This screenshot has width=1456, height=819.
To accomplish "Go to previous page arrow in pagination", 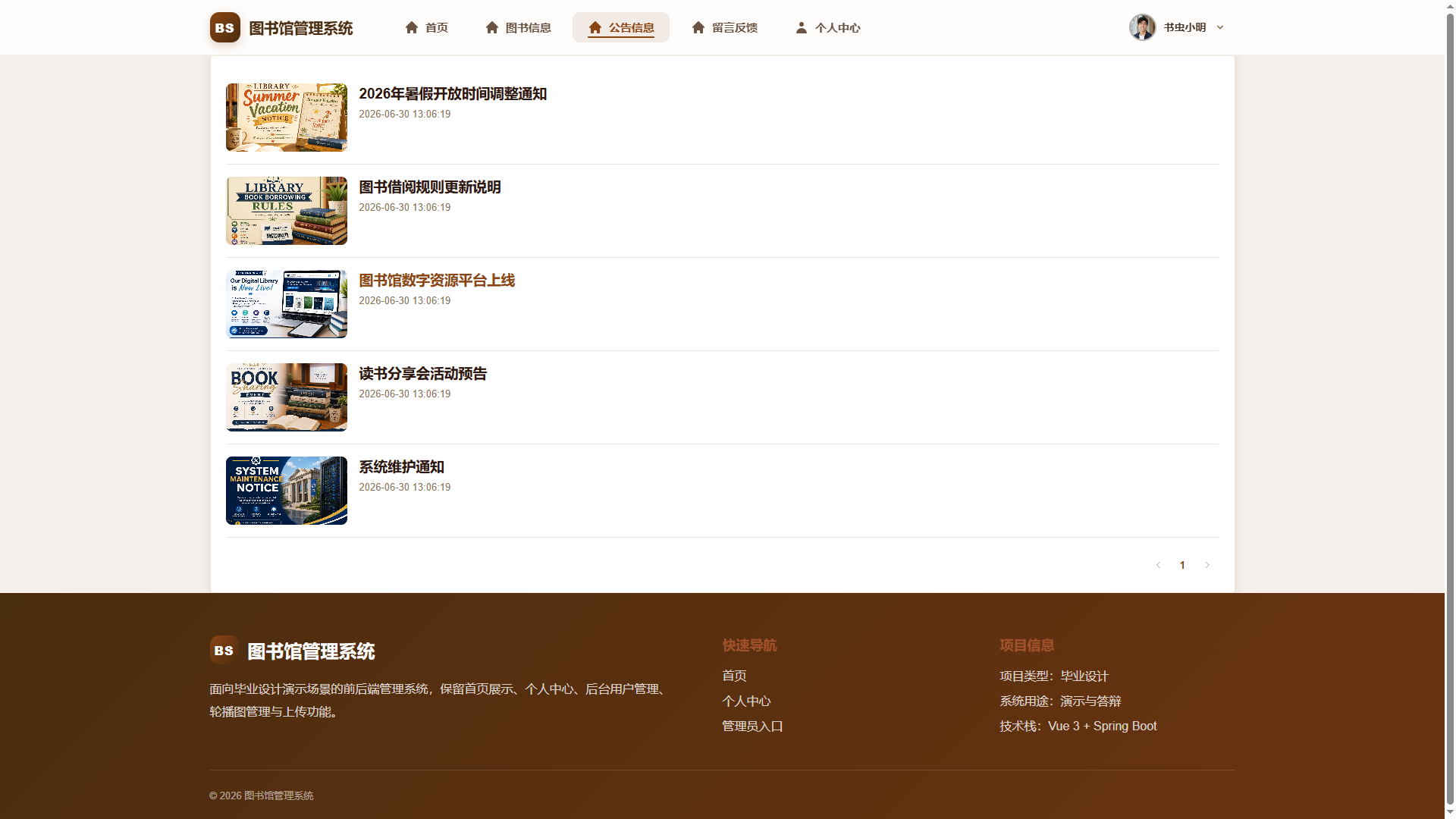I will click(1158, 565).
